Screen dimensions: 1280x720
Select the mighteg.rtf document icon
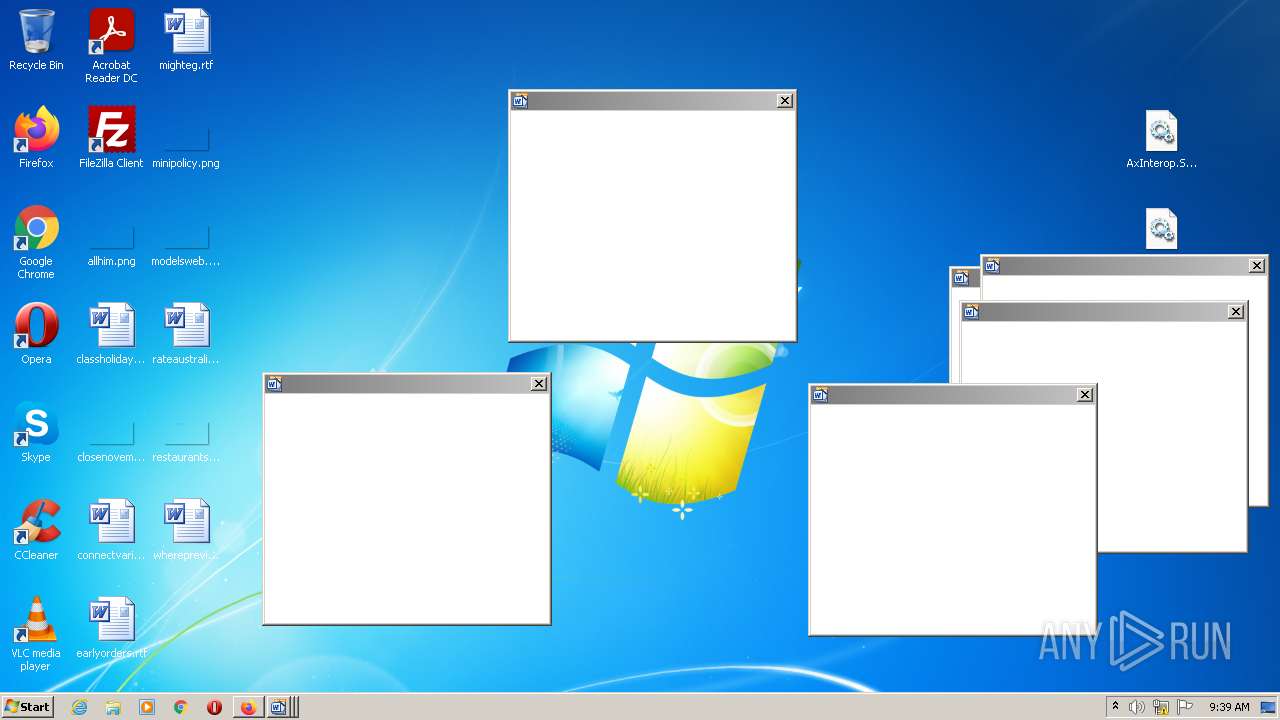[186, 40]
